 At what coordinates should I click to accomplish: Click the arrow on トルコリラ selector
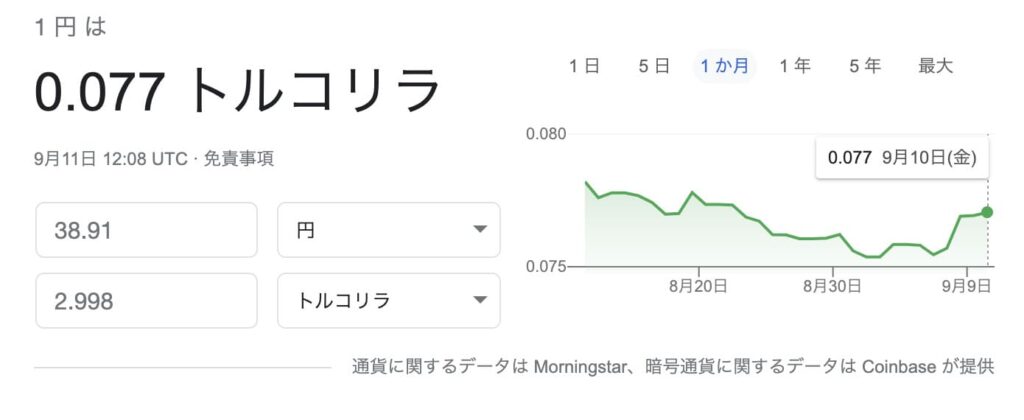coord(480,300)
